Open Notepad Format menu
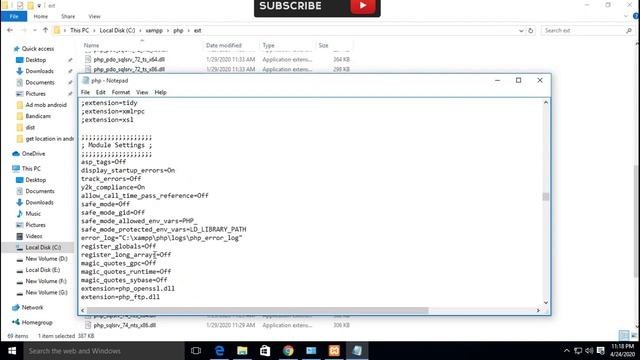Screen dimensions: 640x360 (120, 92)
